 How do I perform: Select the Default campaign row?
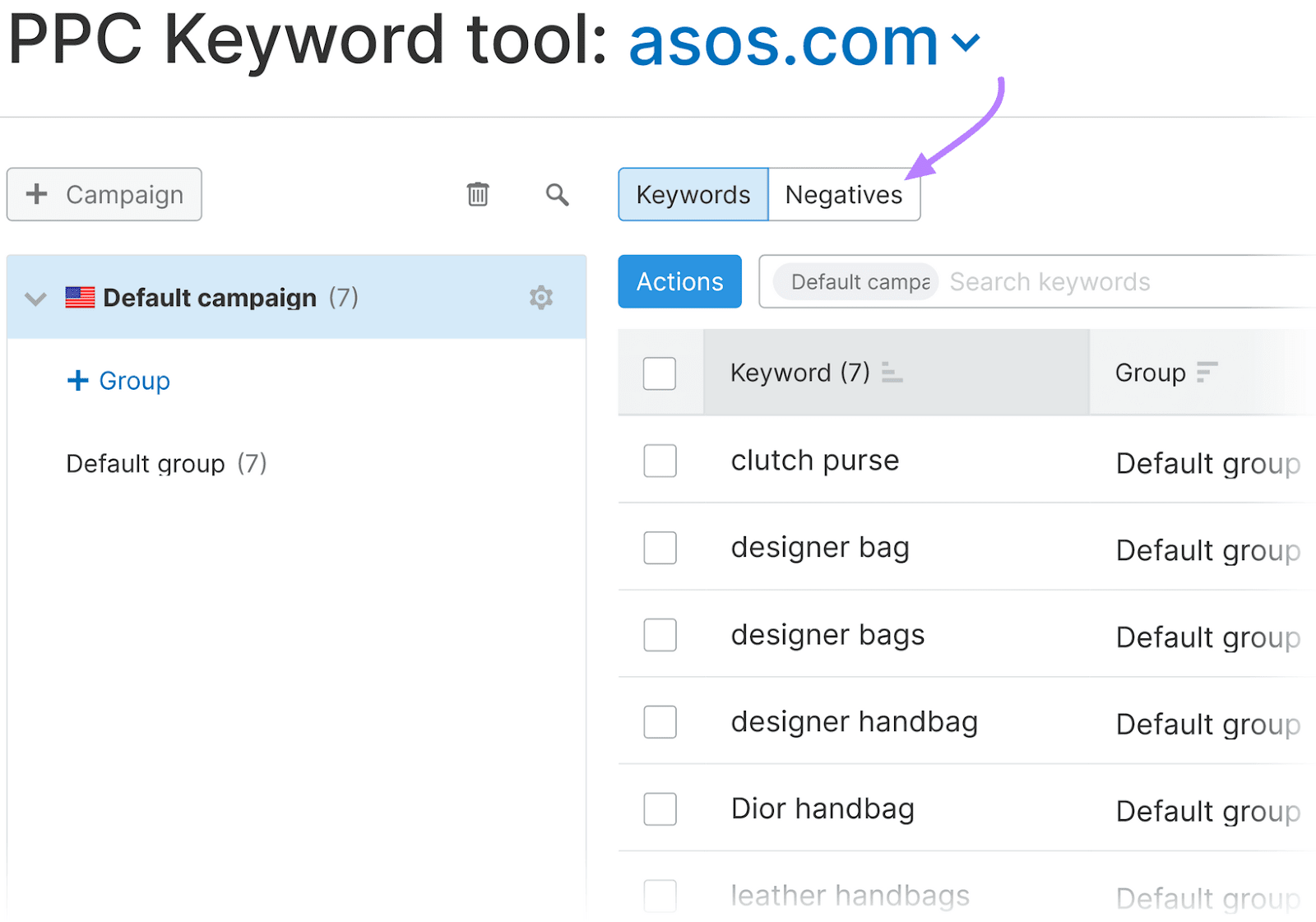pyautogui.click(x=296, y=297)
